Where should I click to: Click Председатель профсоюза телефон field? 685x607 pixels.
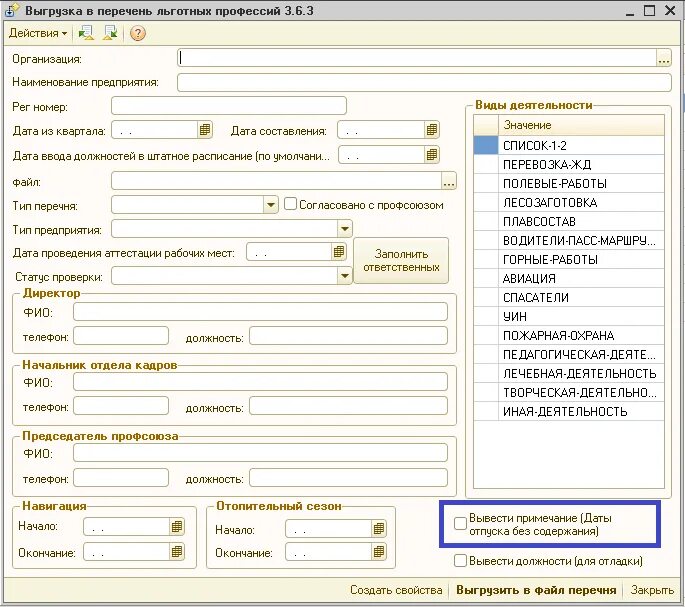pyautogui.click(x=121, y=478)
